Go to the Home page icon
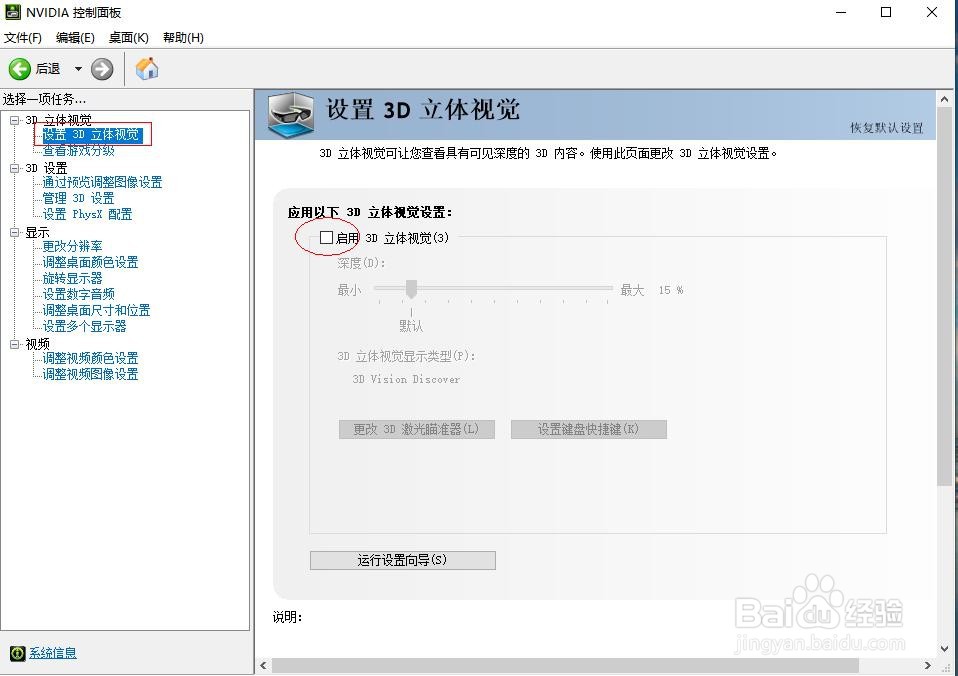Viewport: 958px width, 676px height. click(x=147, y=68)
